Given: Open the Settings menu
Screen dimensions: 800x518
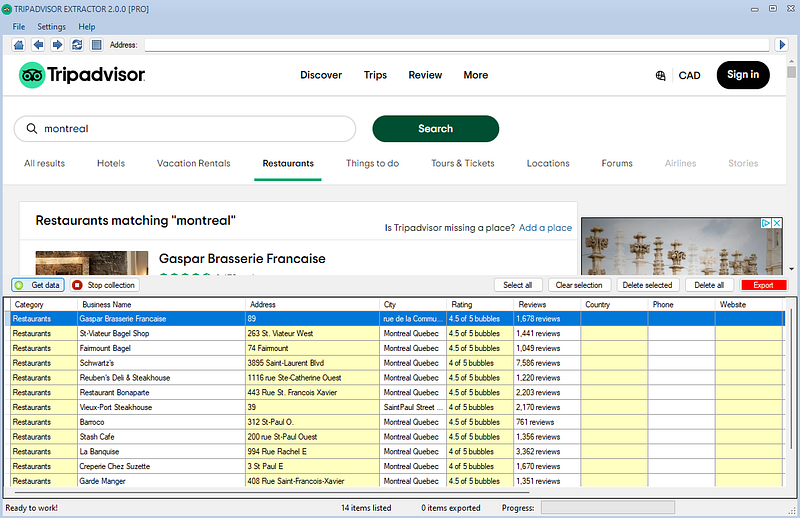Looking at the screenshot, I should (x=52, y=27).
